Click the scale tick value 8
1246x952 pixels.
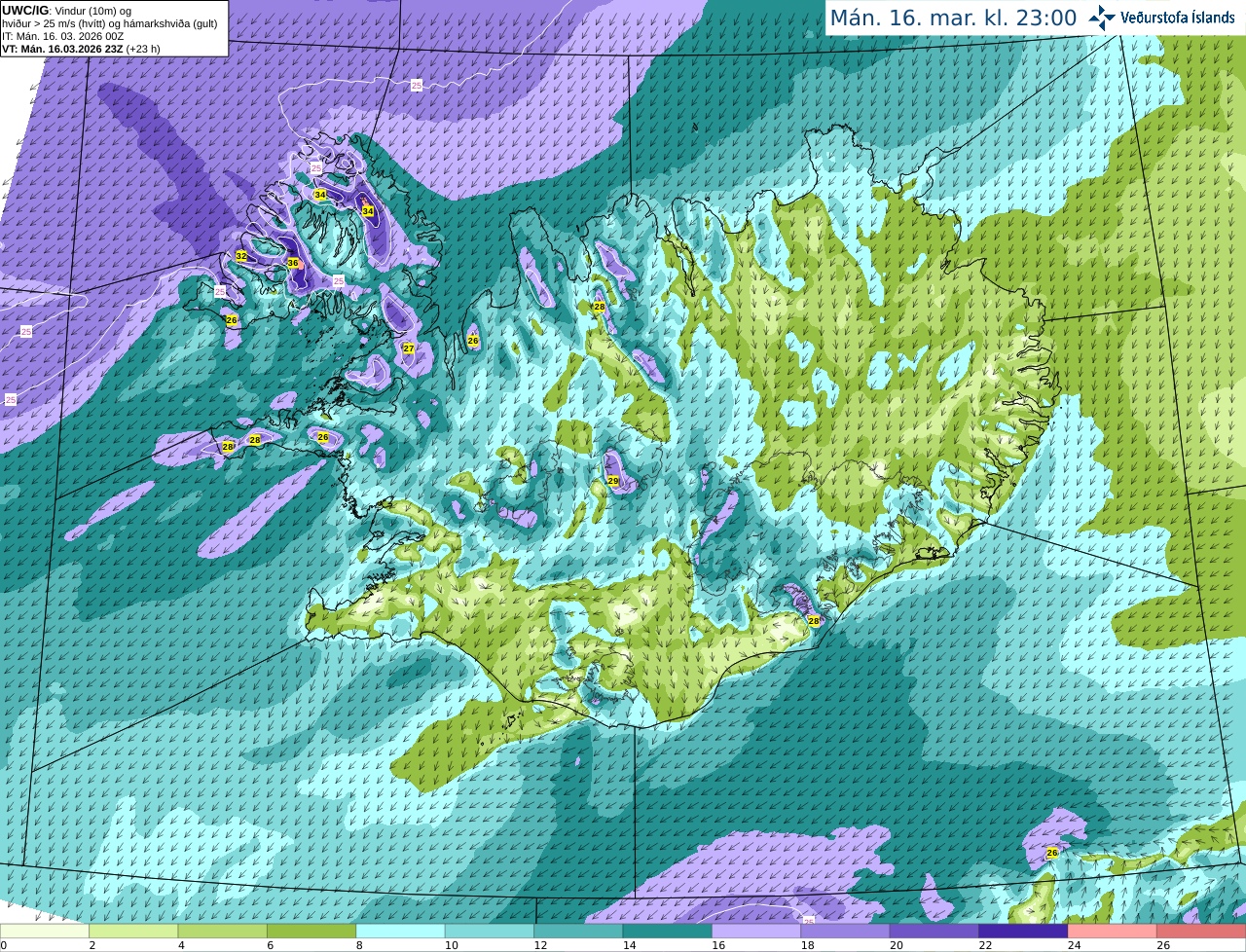point(359,945)
